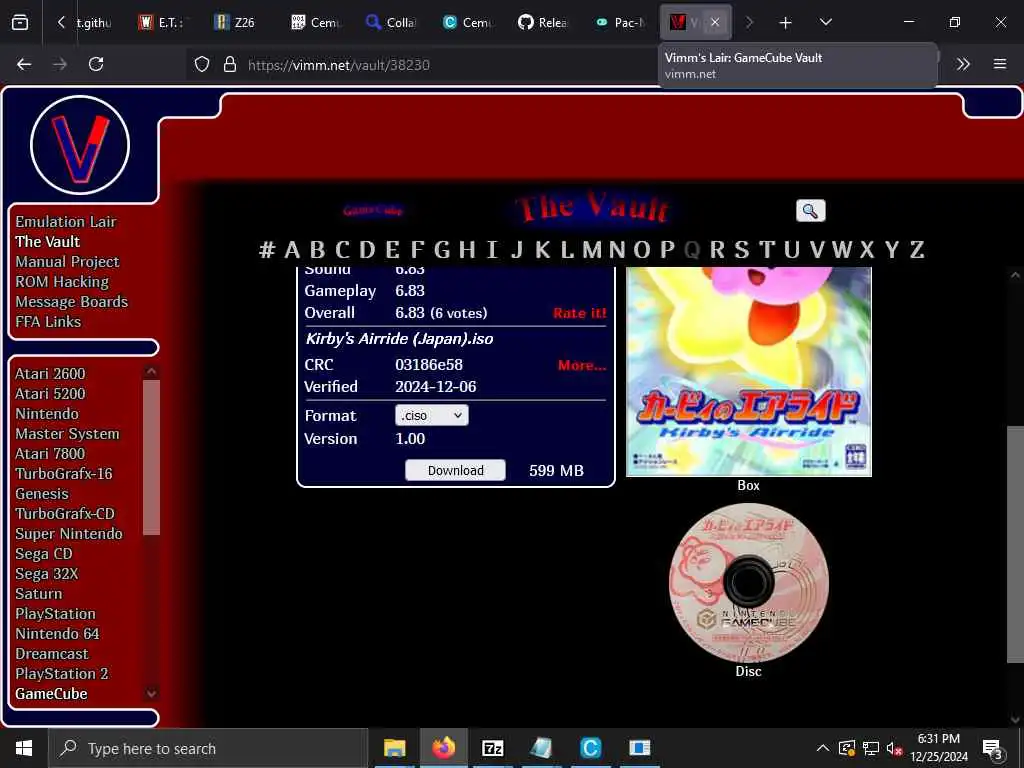This screenshot has width=1024, height=768.
Task: Switch to the GitHub Releases tab
Action: [x=543, y=22]
